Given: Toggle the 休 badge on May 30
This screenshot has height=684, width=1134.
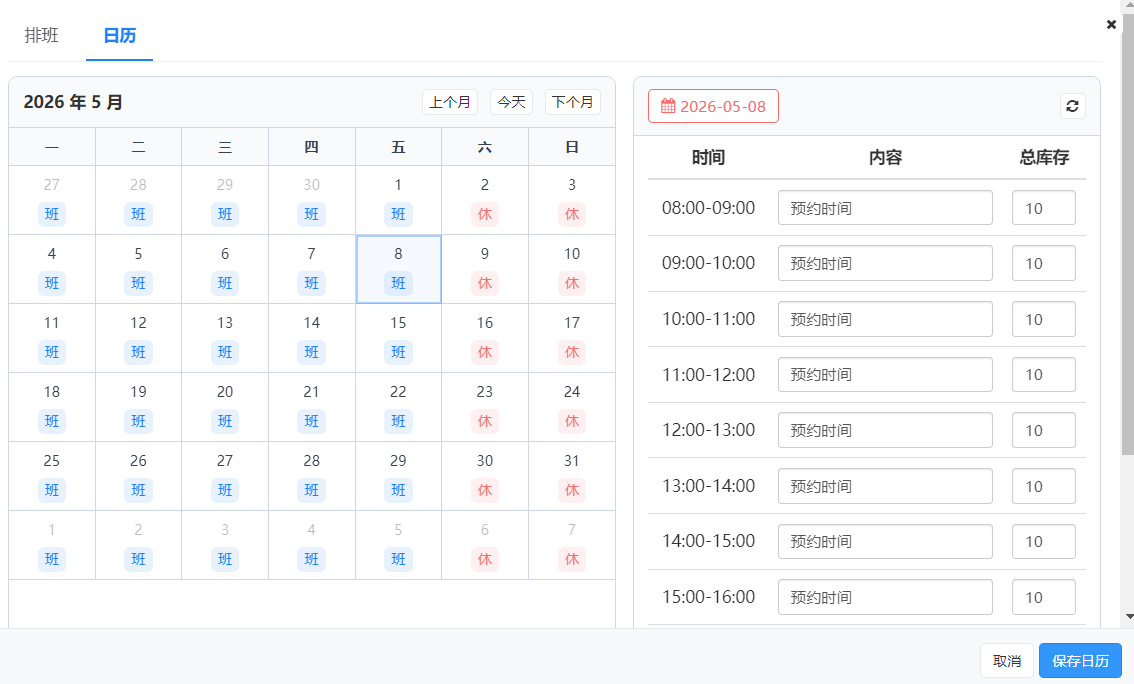Looking at the screenshot, I should (x=485, y=490).
